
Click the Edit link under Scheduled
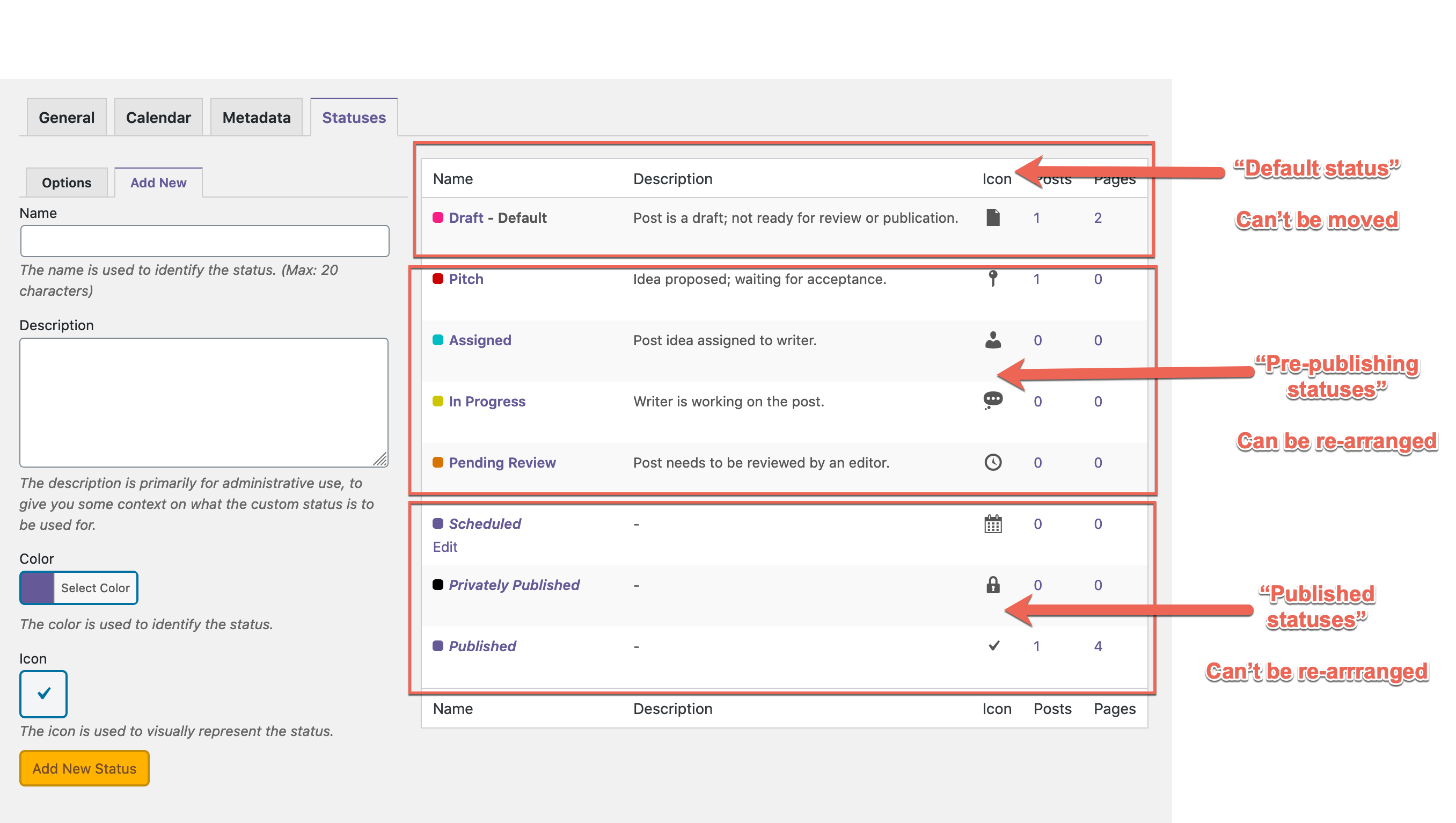(x=445, y=547)
